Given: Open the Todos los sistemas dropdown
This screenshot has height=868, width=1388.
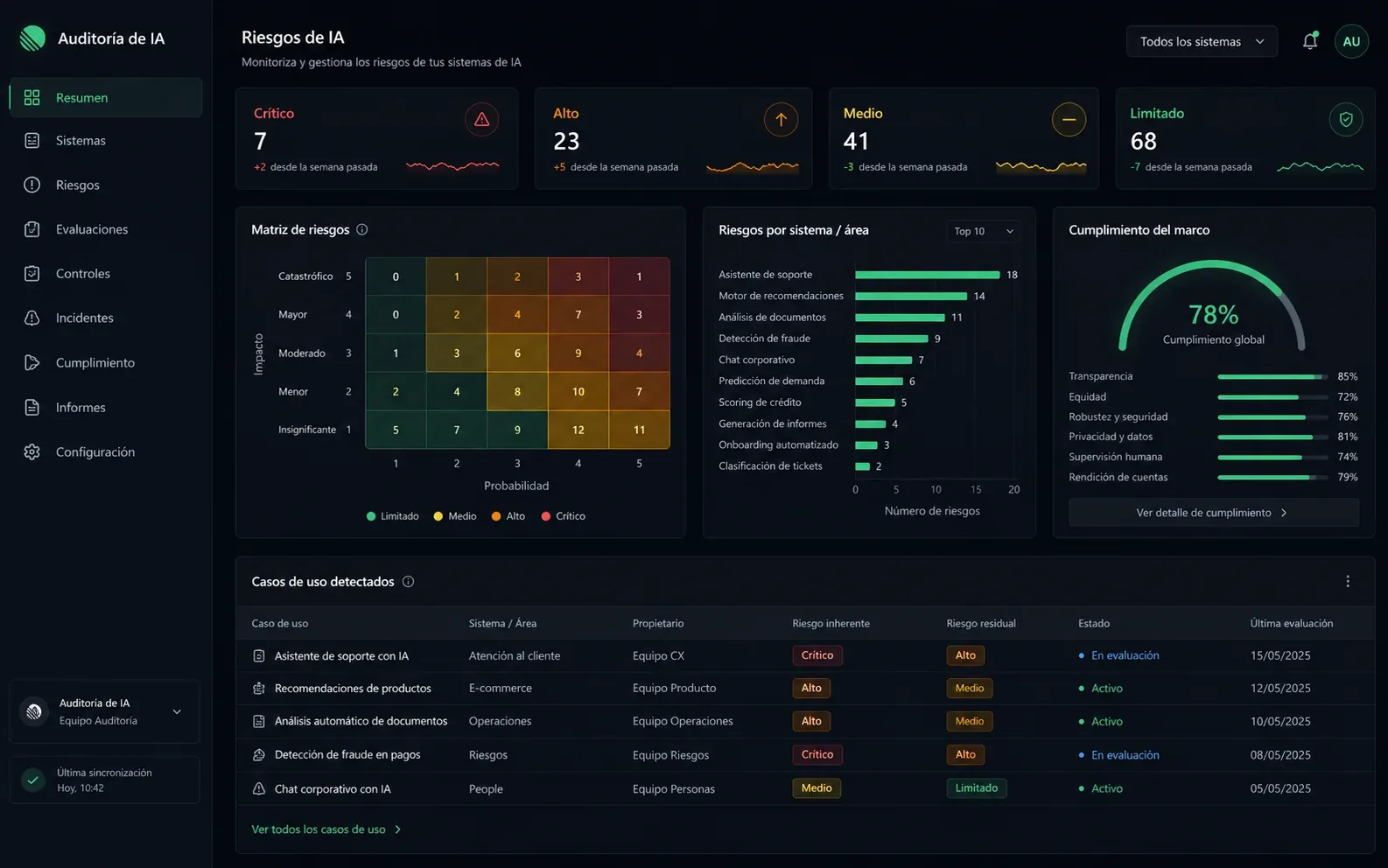Looking at the screenshot, I should [x=1202, y=41].
